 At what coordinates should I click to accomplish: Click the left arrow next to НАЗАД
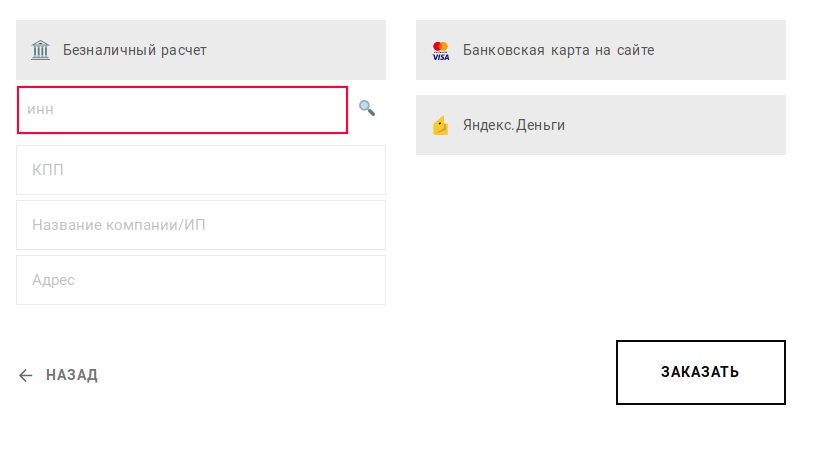pyautogui.click(x=25, y=375)
